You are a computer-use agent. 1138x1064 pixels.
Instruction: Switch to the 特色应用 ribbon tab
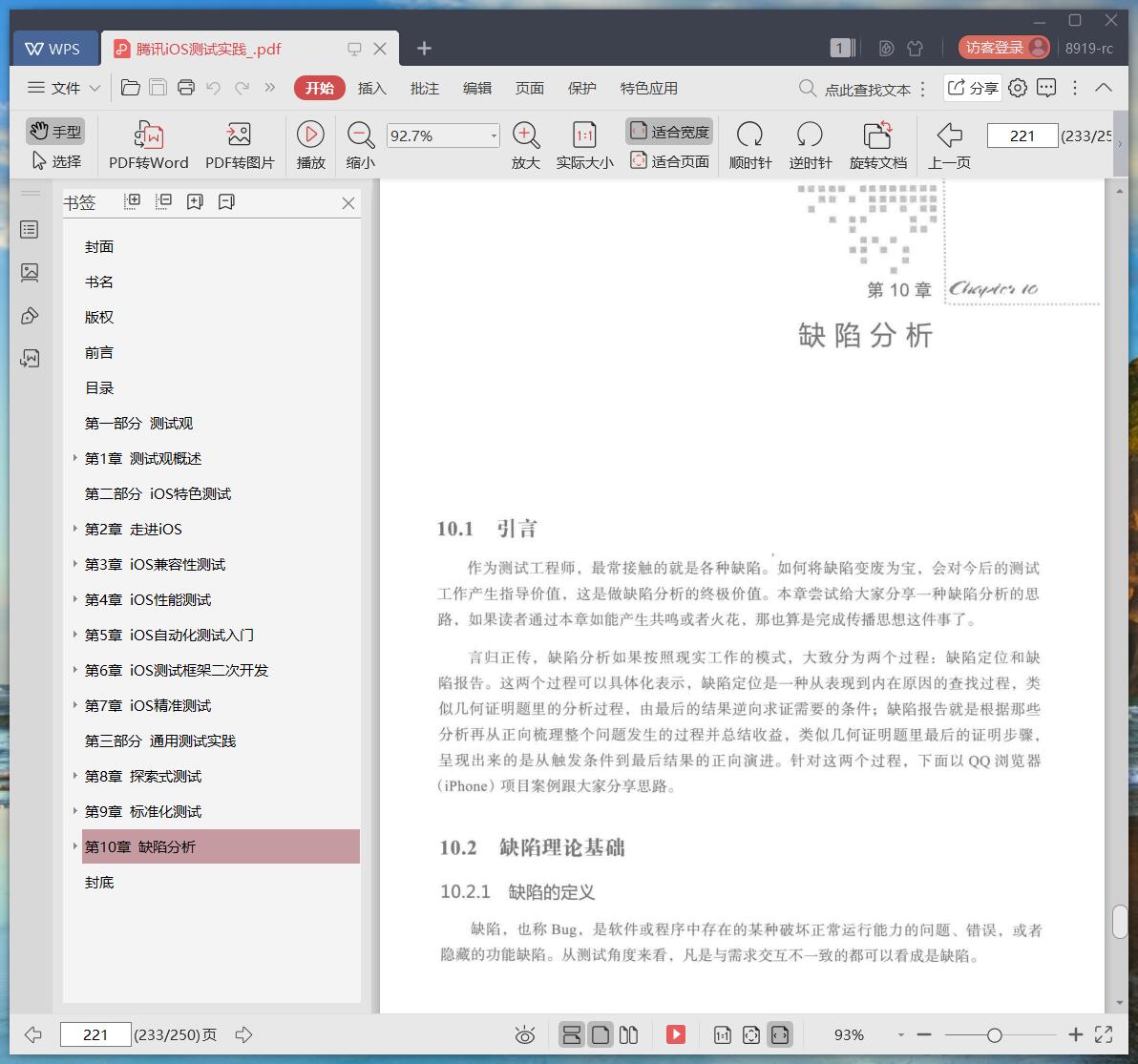pos(649,88)
